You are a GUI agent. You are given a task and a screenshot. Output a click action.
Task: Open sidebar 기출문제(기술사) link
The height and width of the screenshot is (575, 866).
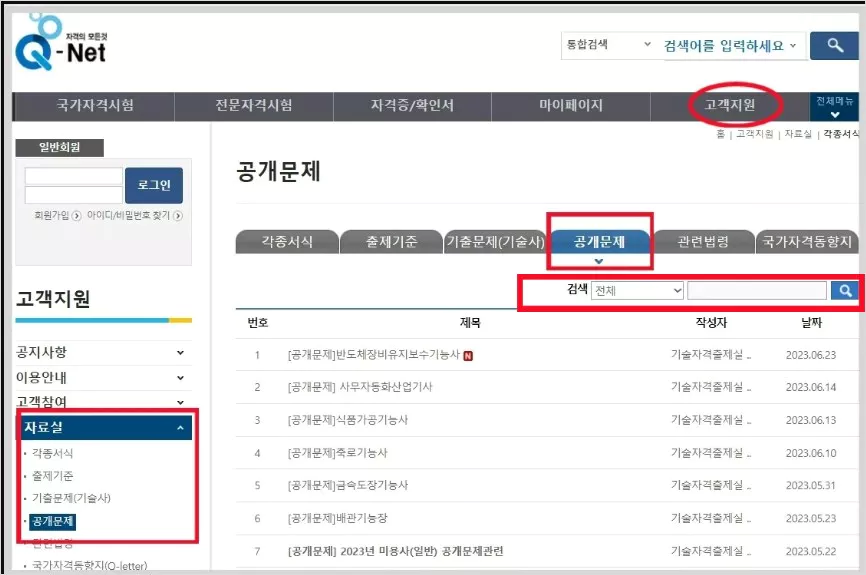(71, 498)
